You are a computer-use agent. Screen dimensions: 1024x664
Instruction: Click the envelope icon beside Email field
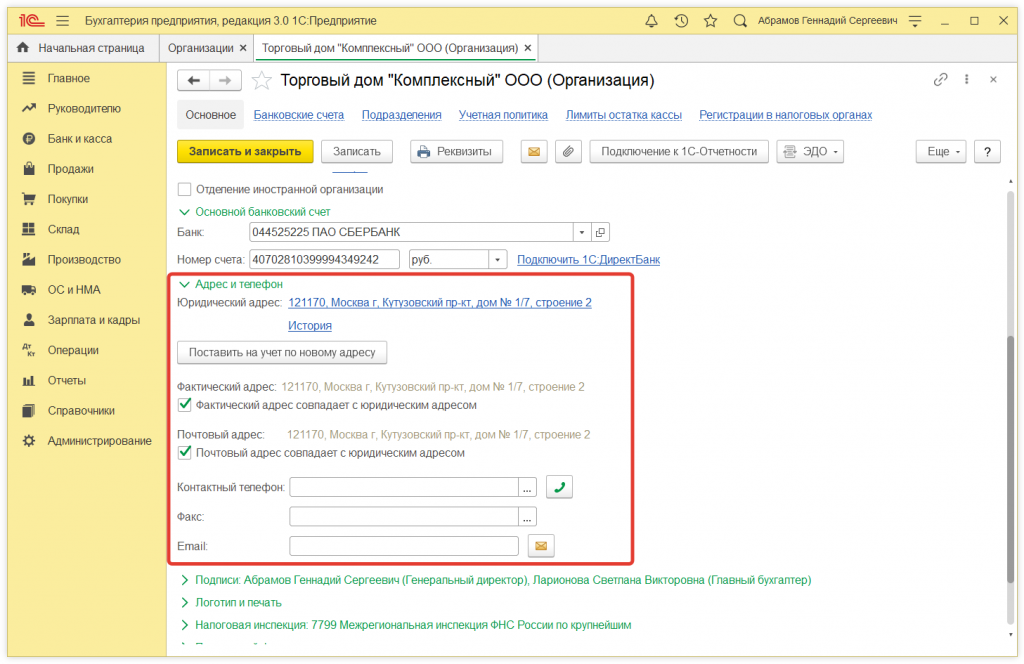pyautogui.click(x=541, y=546)
